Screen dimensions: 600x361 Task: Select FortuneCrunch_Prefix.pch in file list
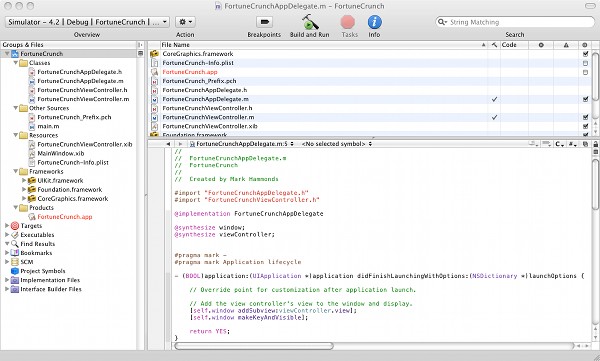coord(199,81)
